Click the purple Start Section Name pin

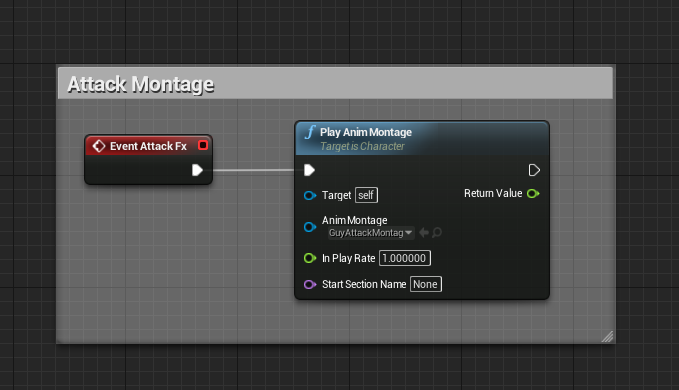point(310,284)
